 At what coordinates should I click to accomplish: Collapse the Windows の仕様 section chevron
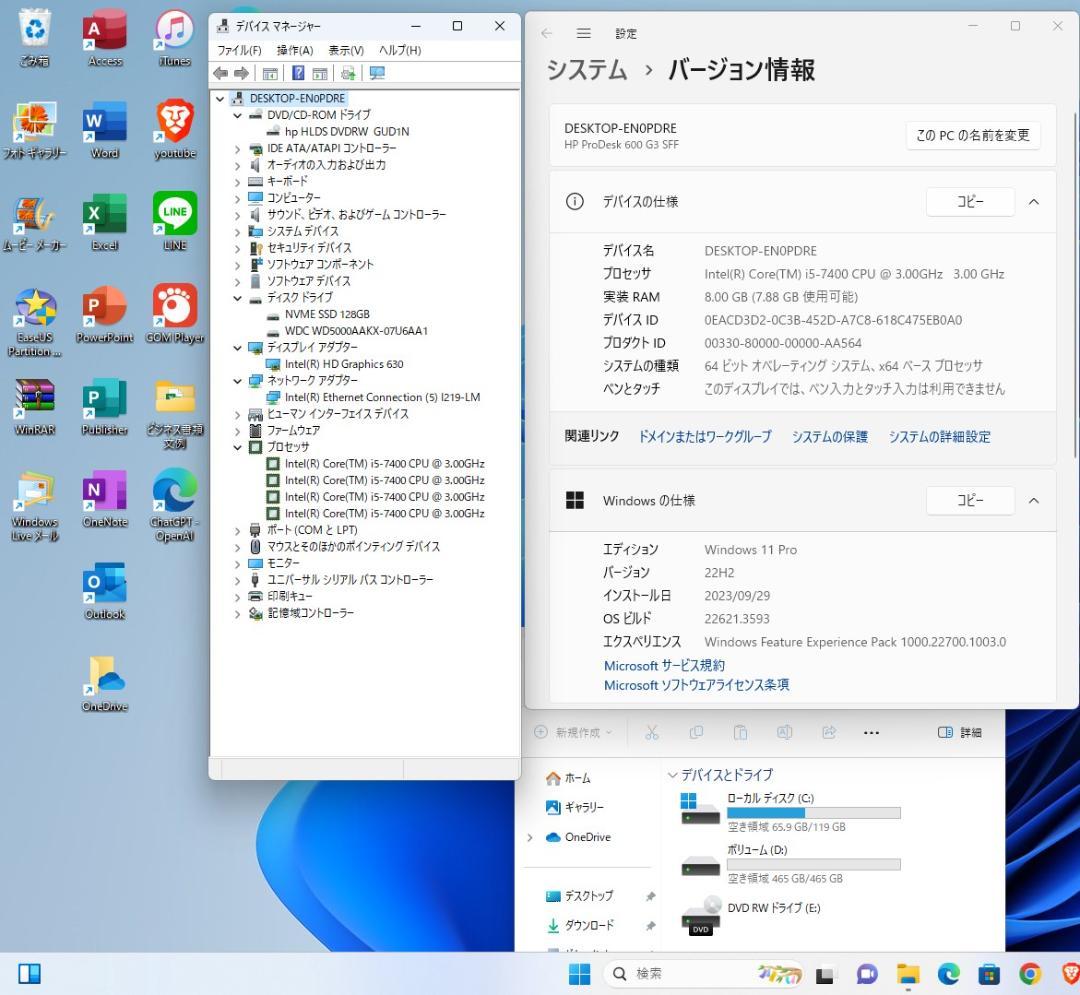tap(1034, 500)
